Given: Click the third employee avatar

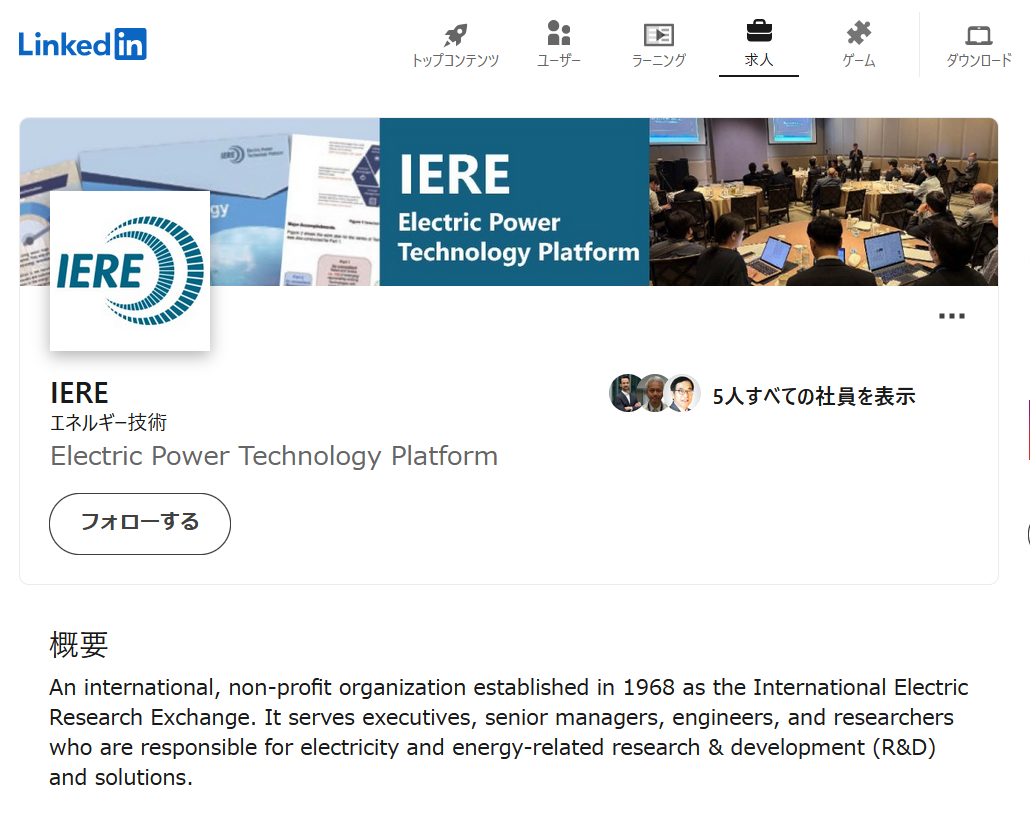Looking at the screenshot, I should click(x=683, y=394).
